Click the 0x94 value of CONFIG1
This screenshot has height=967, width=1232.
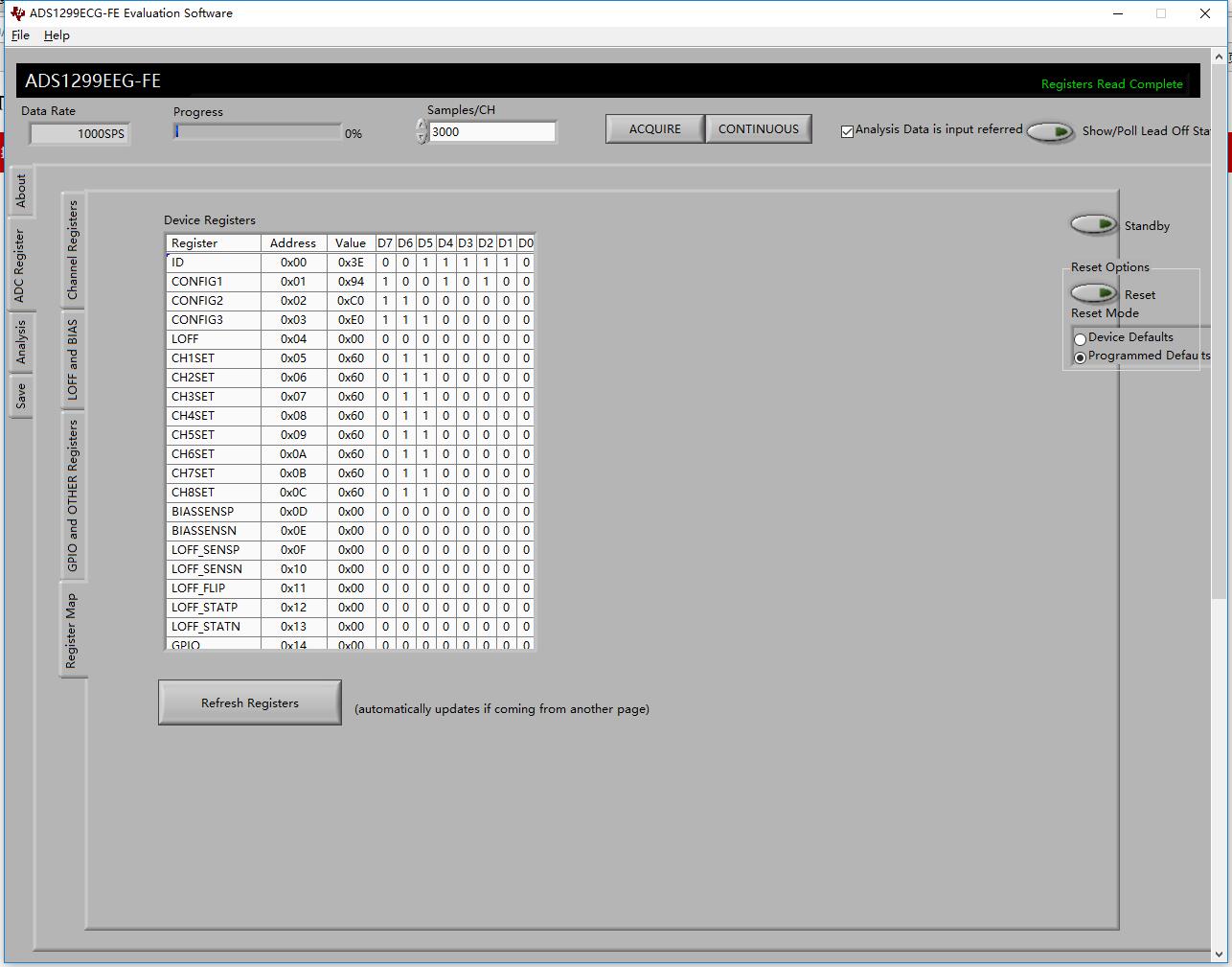351,281
